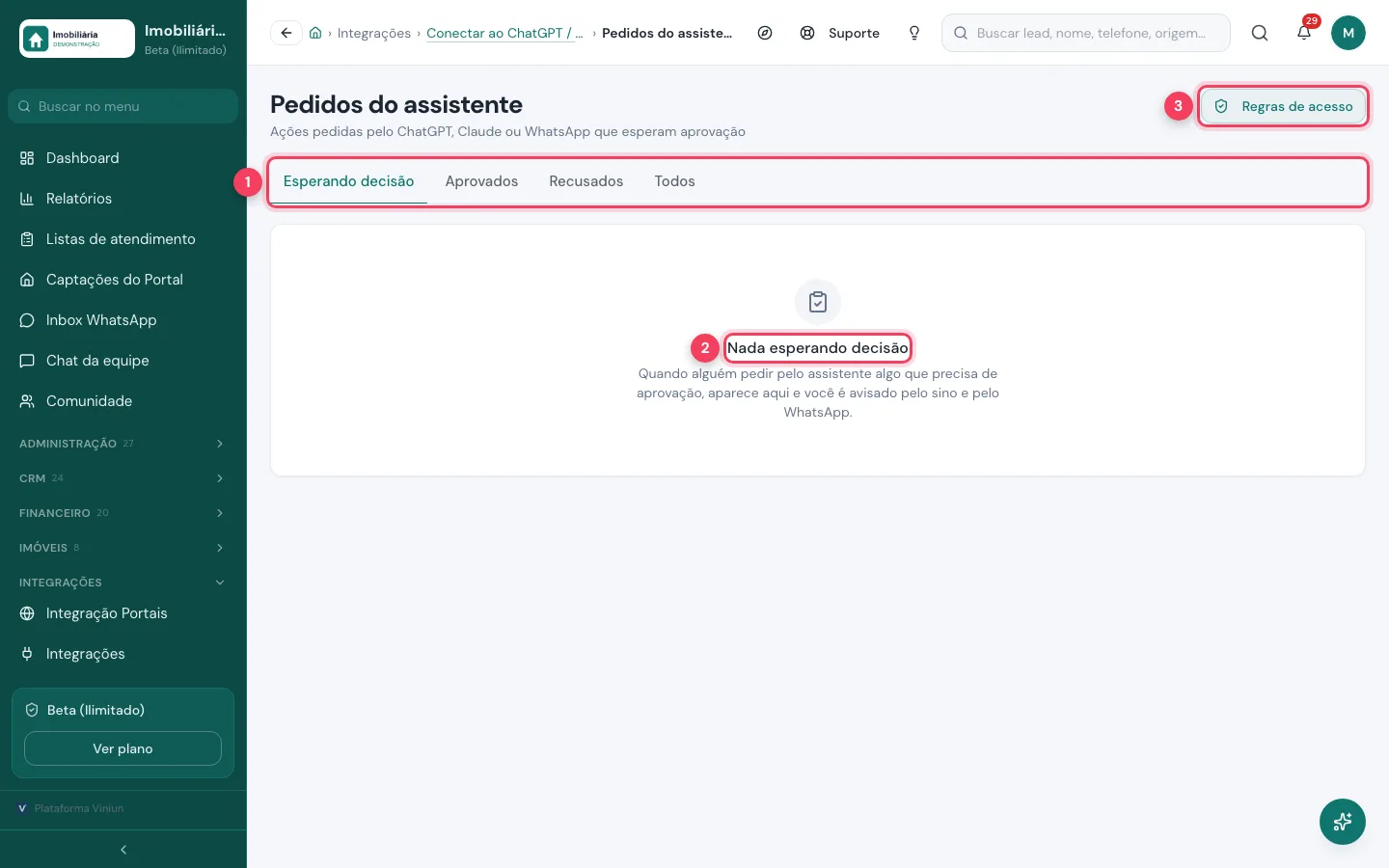
Task: Open Listas de atendimento in sidebar
Action: [x=123, y=239]
